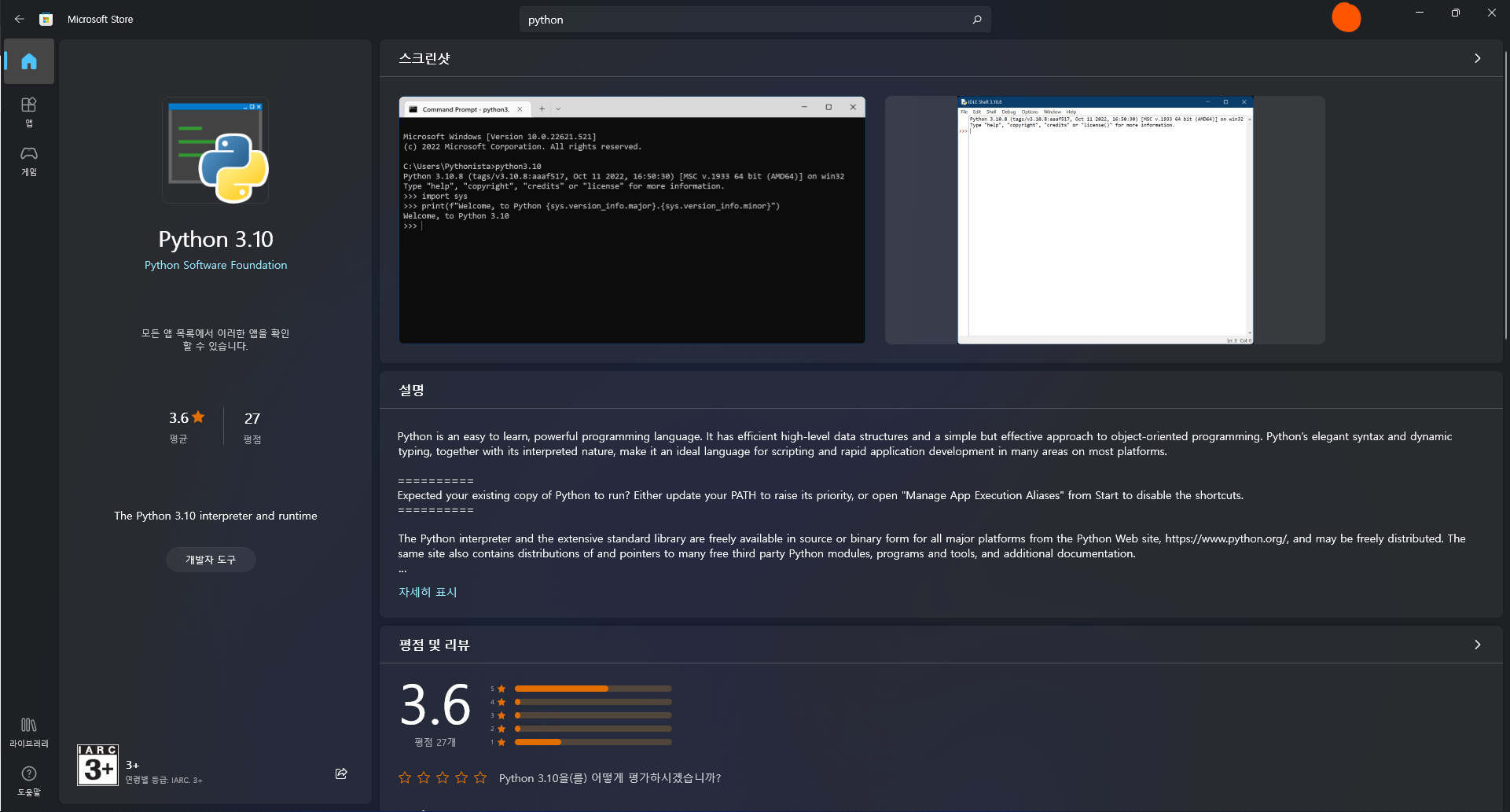
Task: Open the orange user profile avatar
Action: pyautogui.click(x=1347, y=17)
